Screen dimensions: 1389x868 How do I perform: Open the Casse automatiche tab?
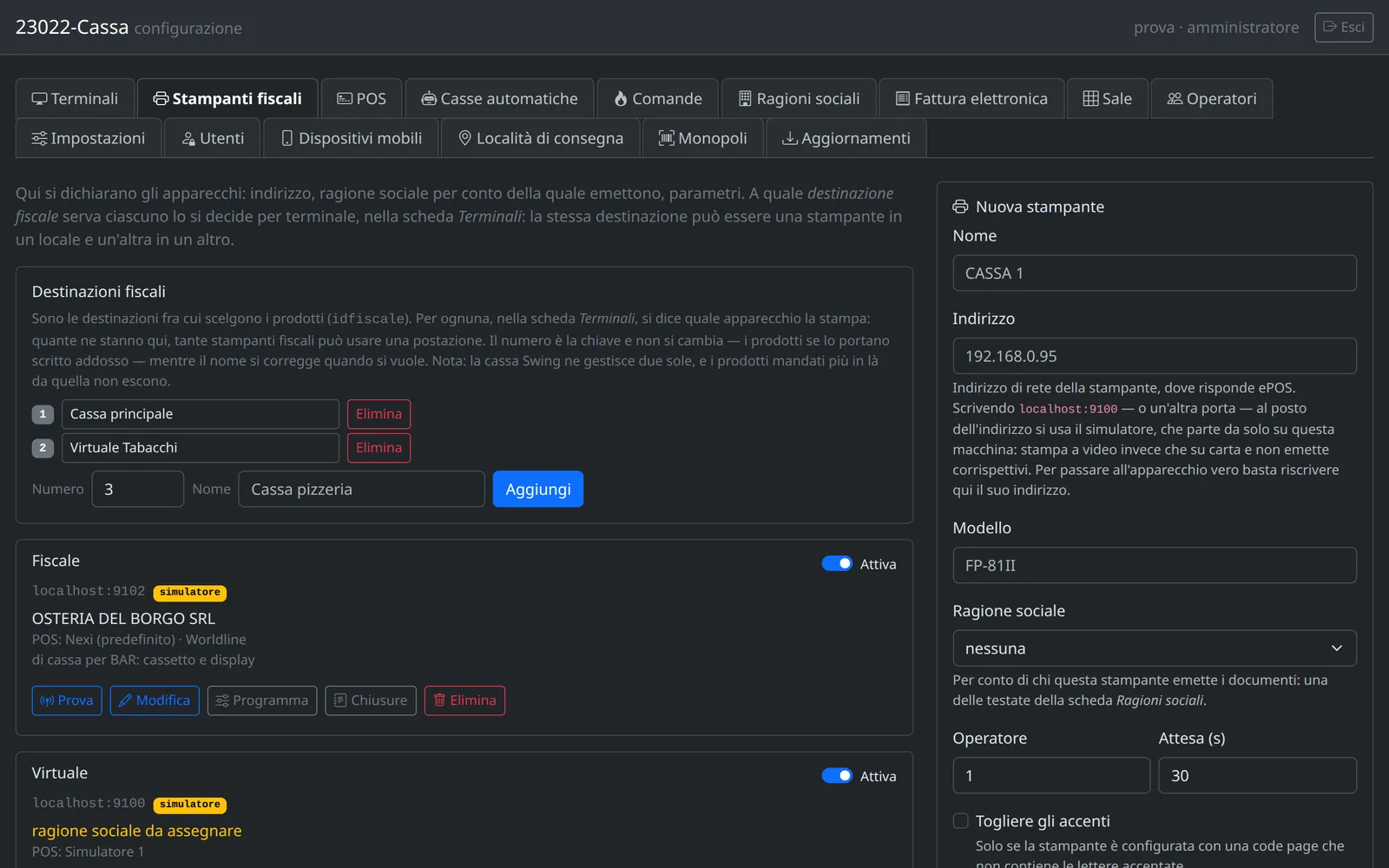[499, 99]
